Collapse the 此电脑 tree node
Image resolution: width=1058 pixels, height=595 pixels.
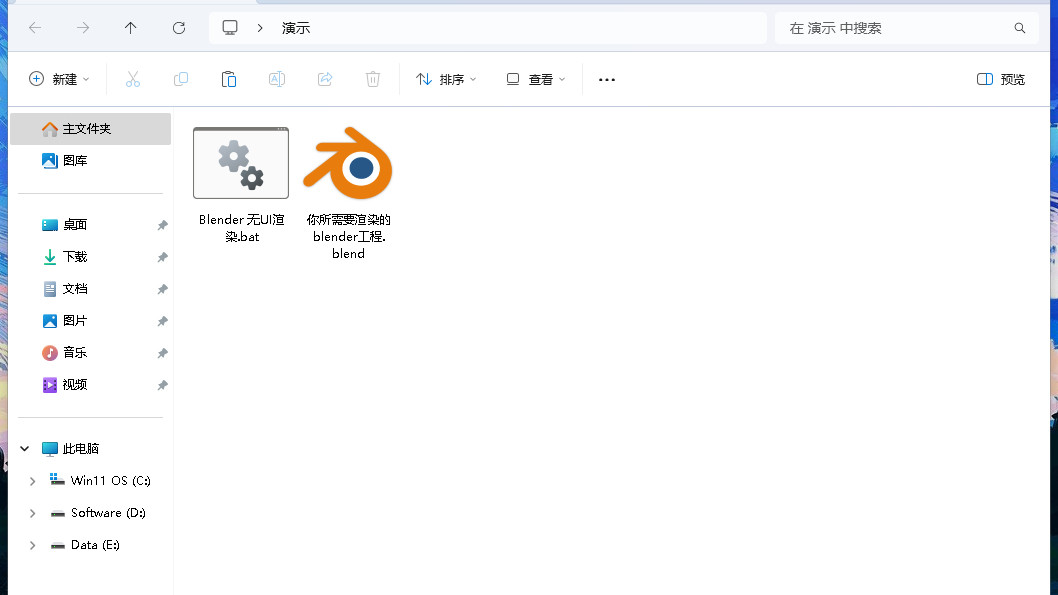coord(25,449)
